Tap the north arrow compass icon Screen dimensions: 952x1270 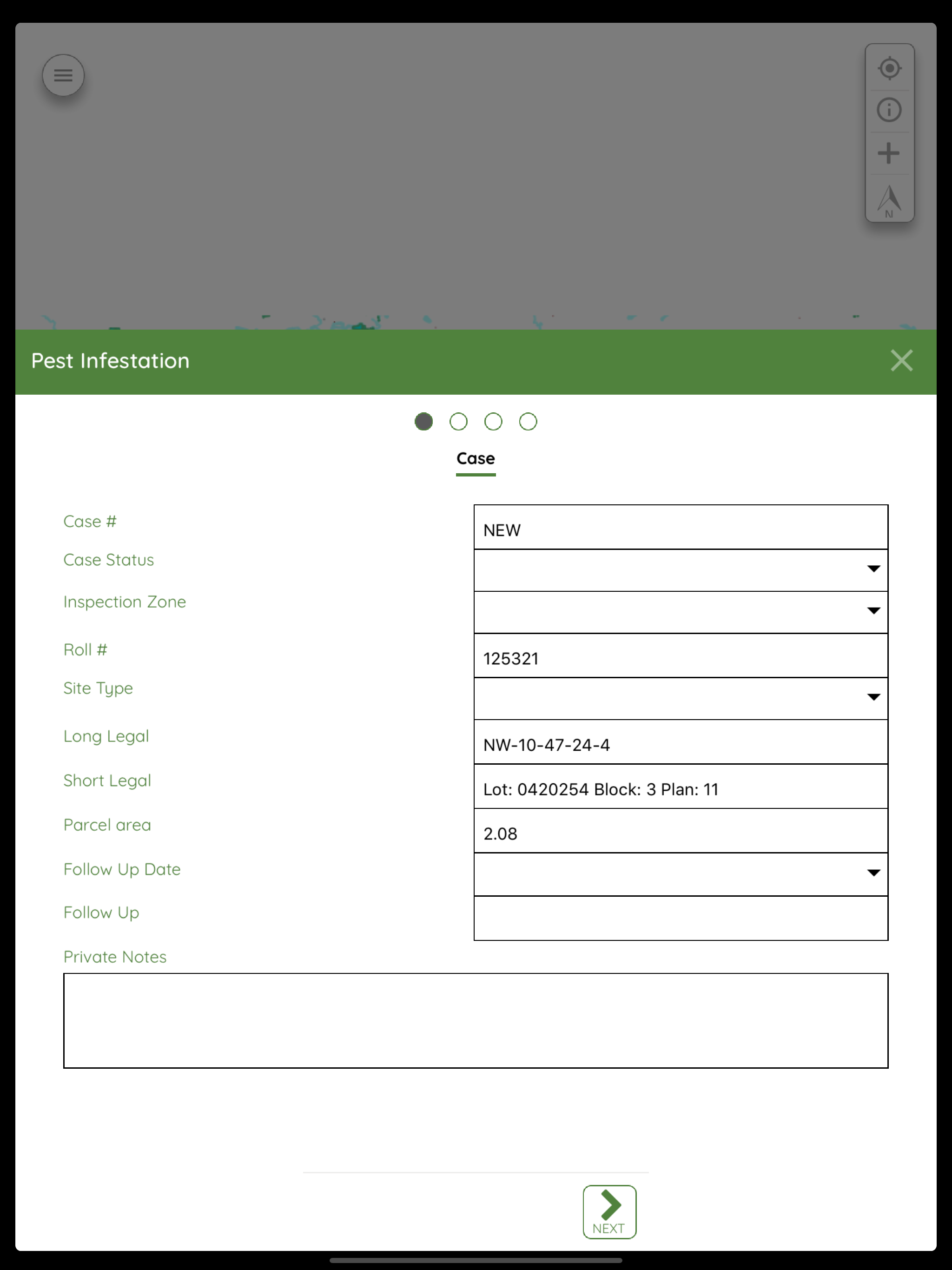[889, 200]
